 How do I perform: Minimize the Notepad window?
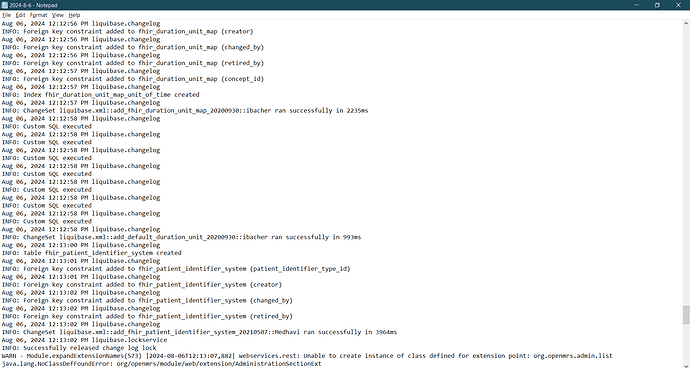[x=636, y=5]
